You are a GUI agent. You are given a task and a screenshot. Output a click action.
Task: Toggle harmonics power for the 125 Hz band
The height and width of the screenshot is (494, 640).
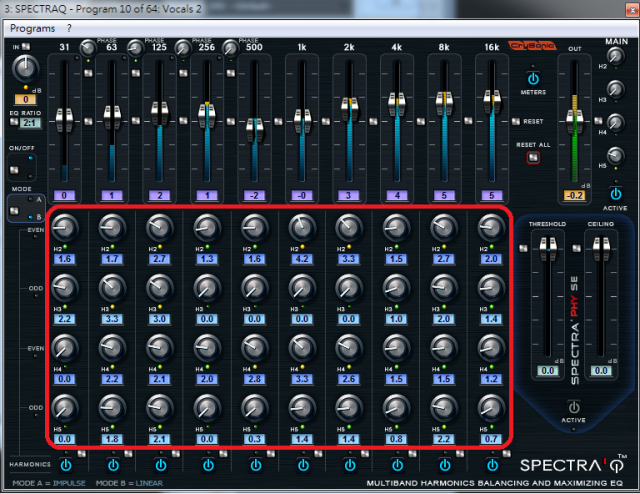(161, 465)
